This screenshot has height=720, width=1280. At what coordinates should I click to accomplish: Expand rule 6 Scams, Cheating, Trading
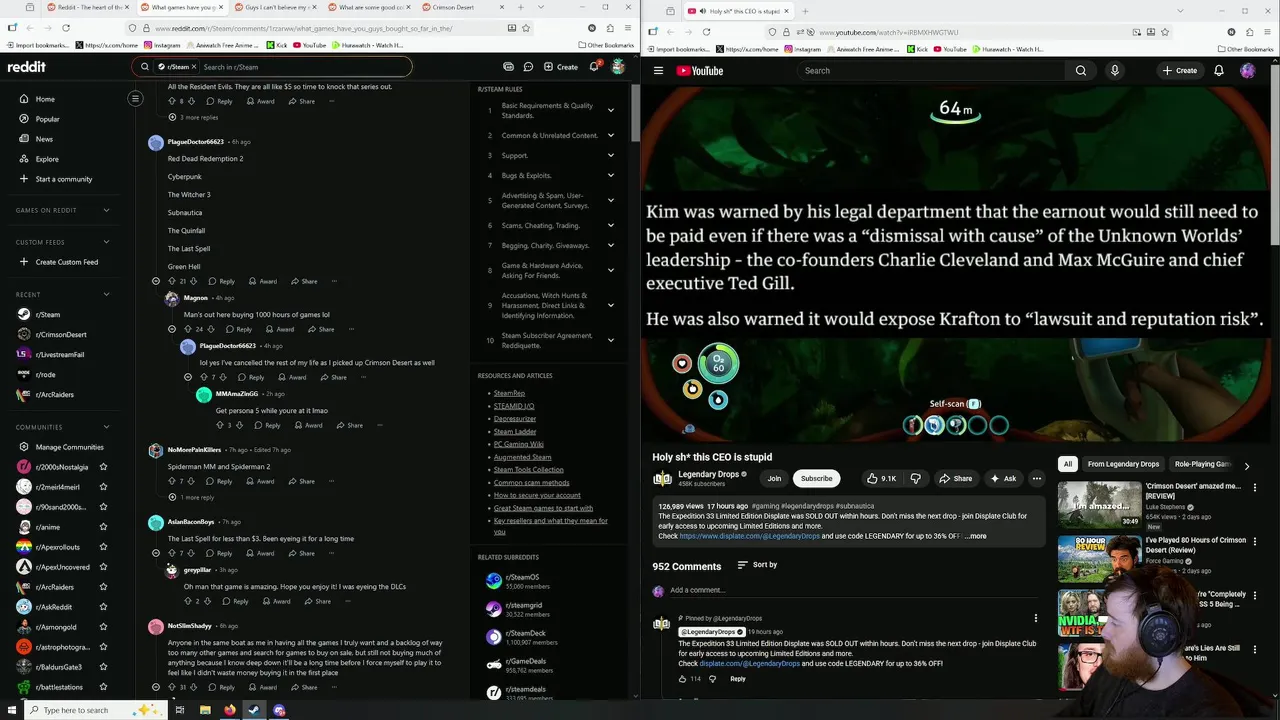[x=610, y=225]
